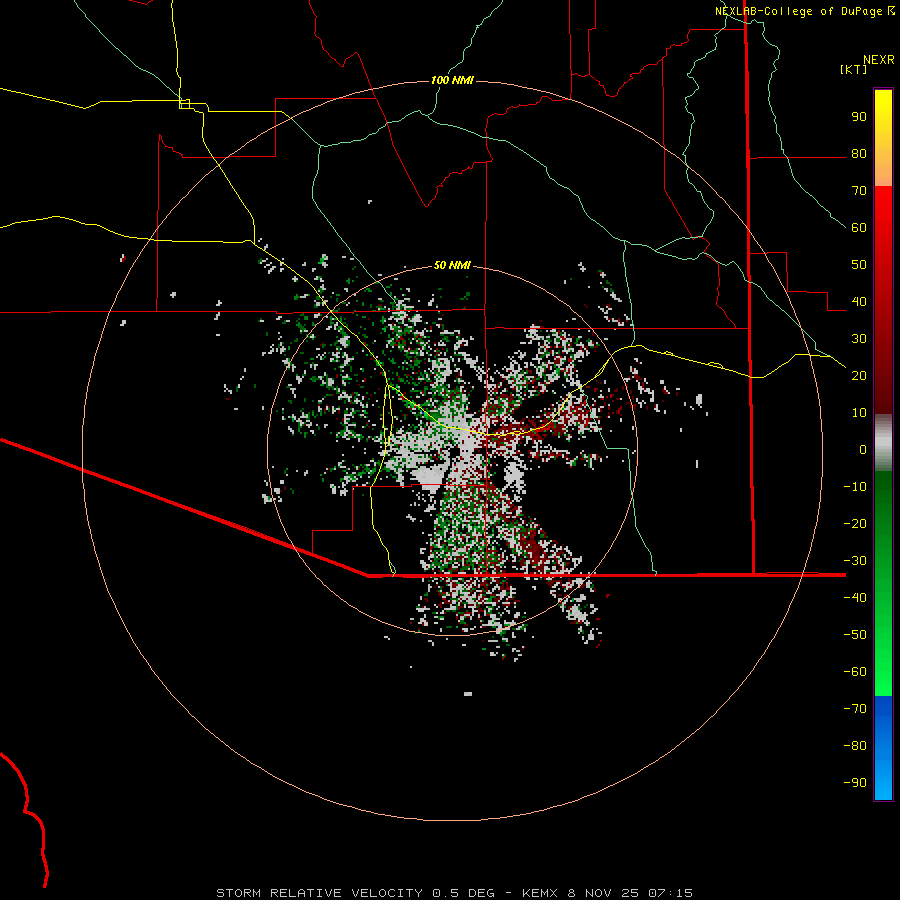Screen dimensions: 900x900
Task: Click the -90 value on velocity scale
Action: tap(855, 782)
